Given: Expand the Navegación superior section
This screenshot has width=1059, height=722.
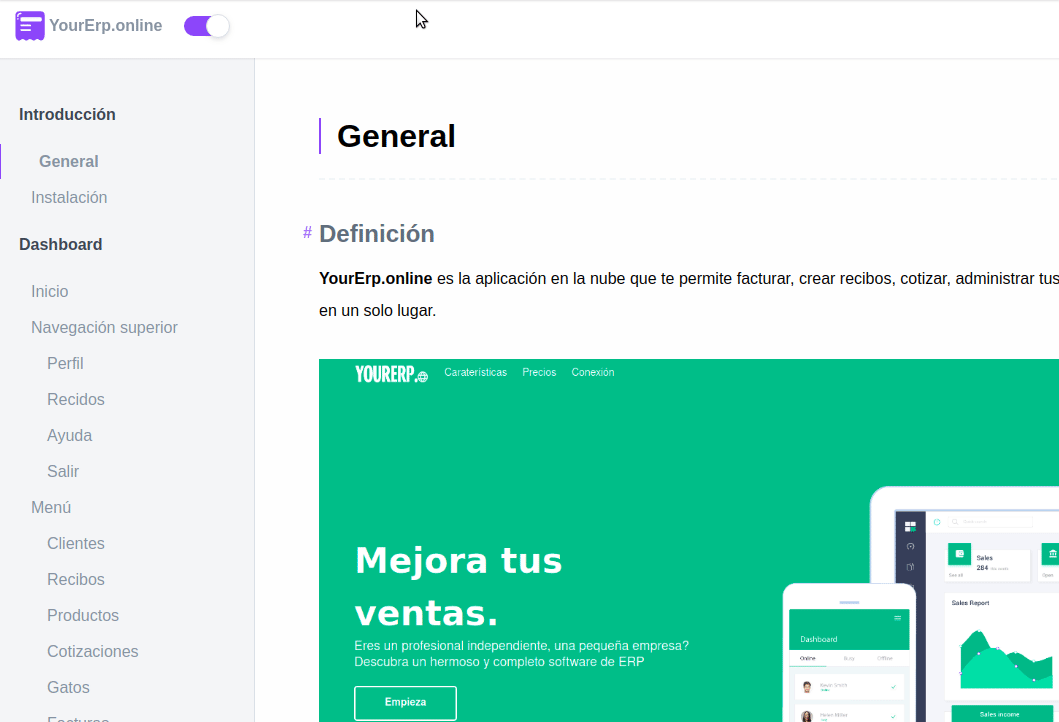Looking at the screenshot, I should point(104,327).
